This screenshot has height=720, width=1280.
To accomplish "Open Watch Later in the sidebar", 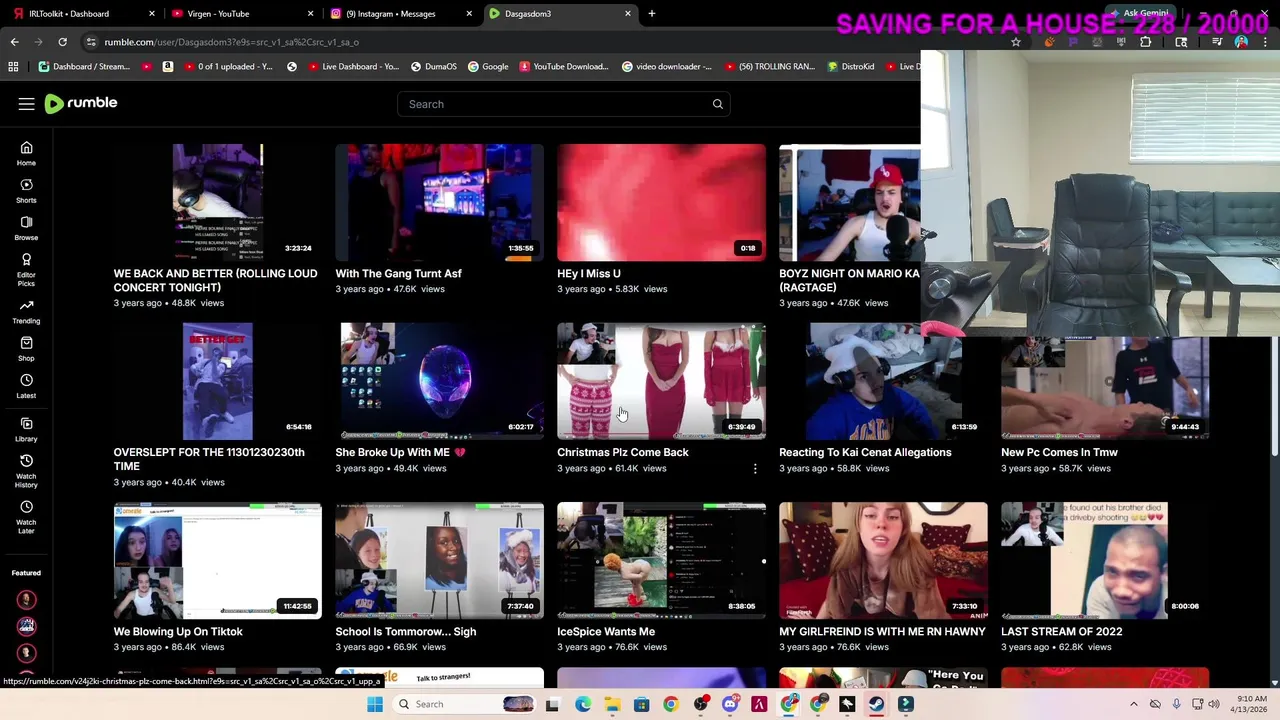I will pos(26,515).
